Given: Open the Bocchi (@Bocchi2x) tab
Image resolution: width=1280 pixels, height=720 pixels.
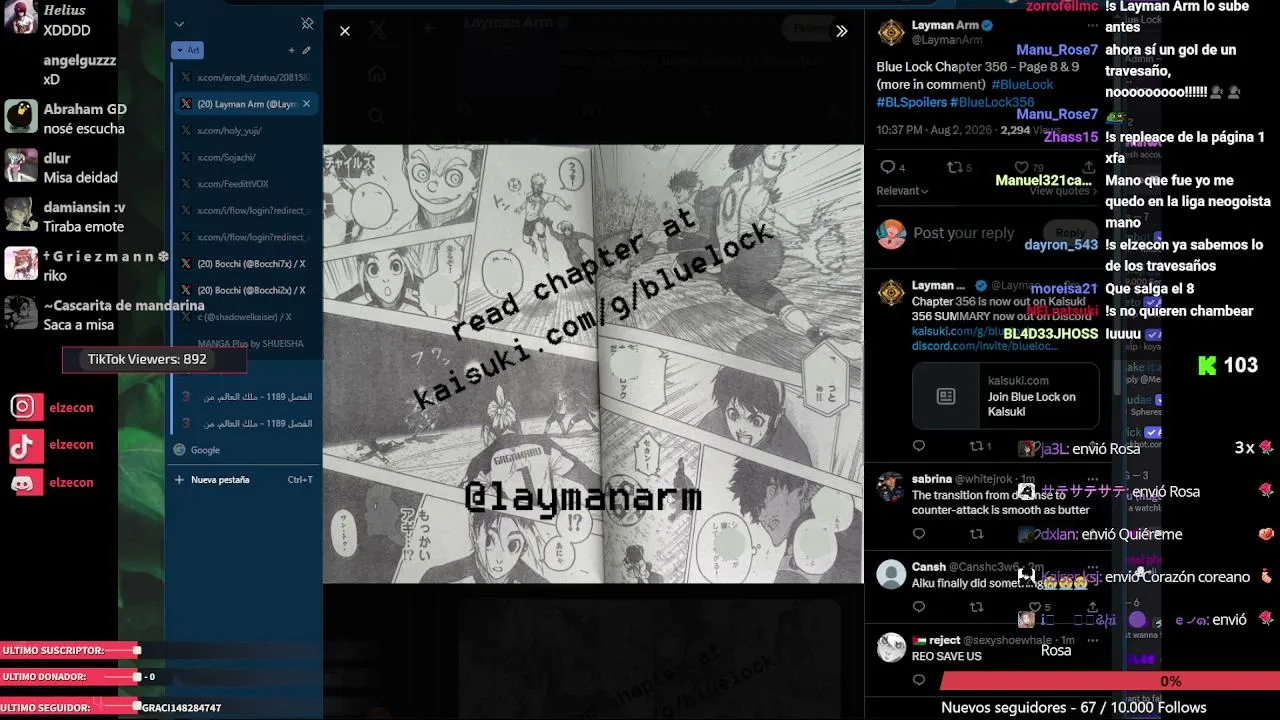Looking at the screenshot, I should tap(246, 290).
